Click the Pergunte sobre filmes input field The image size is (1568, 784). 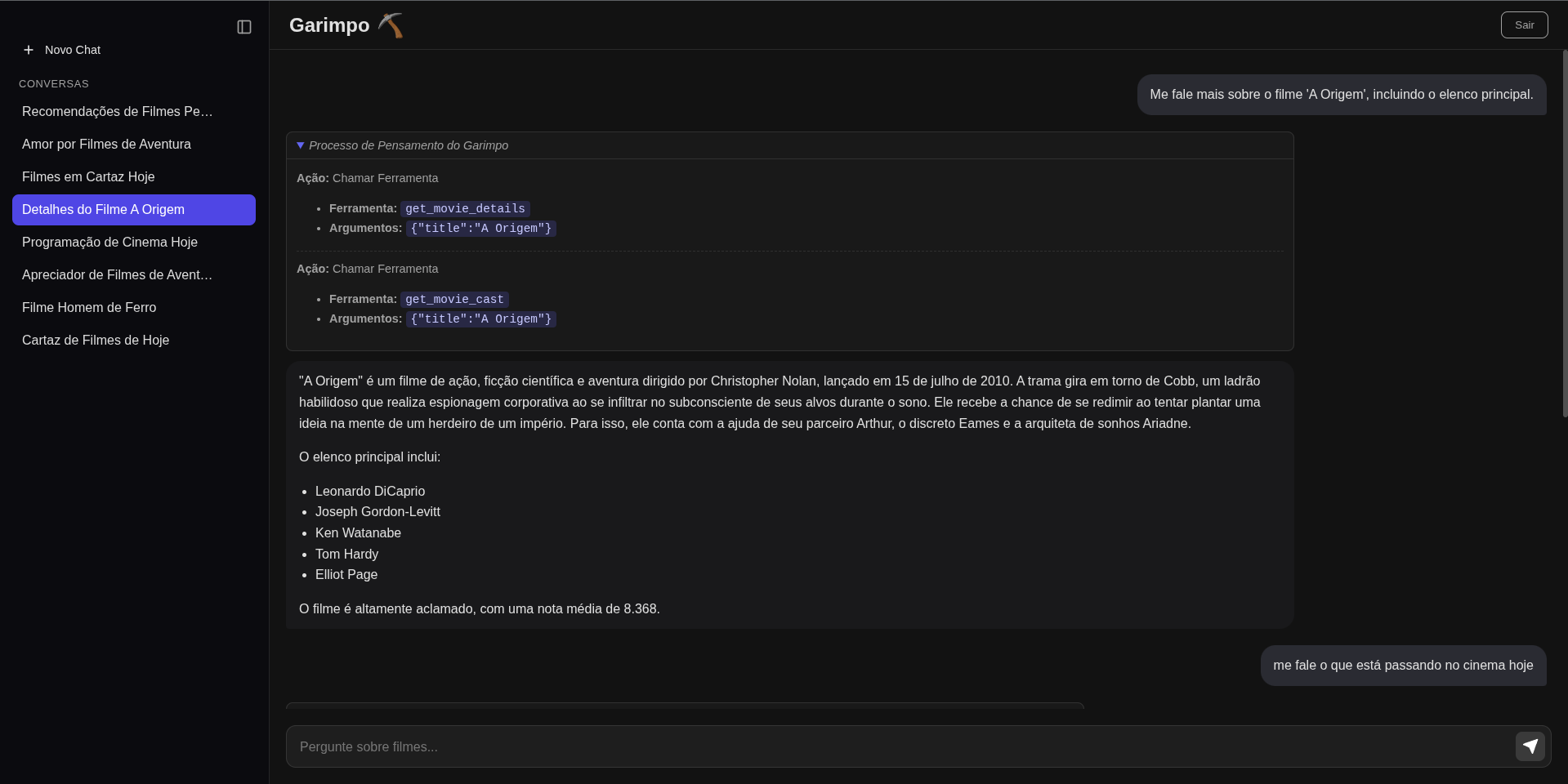[899, 746]
